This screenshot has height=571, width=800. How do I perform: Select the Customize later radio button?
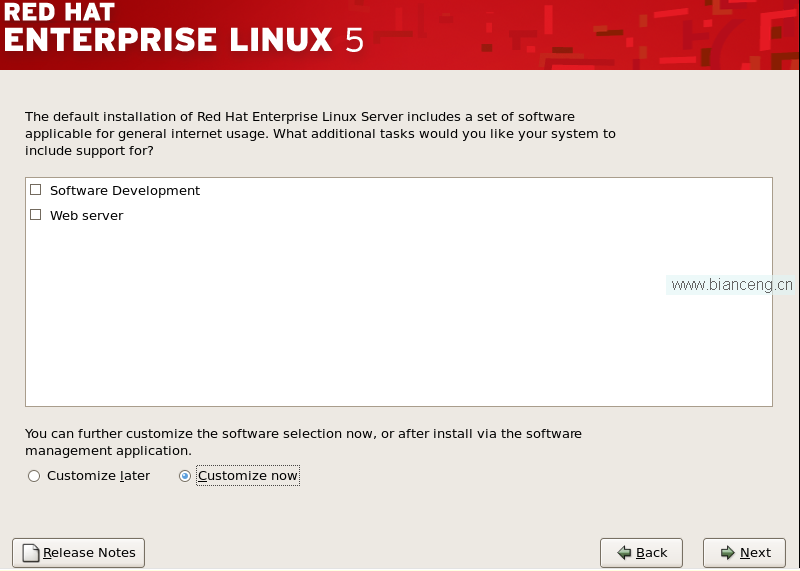pos(34,476)
